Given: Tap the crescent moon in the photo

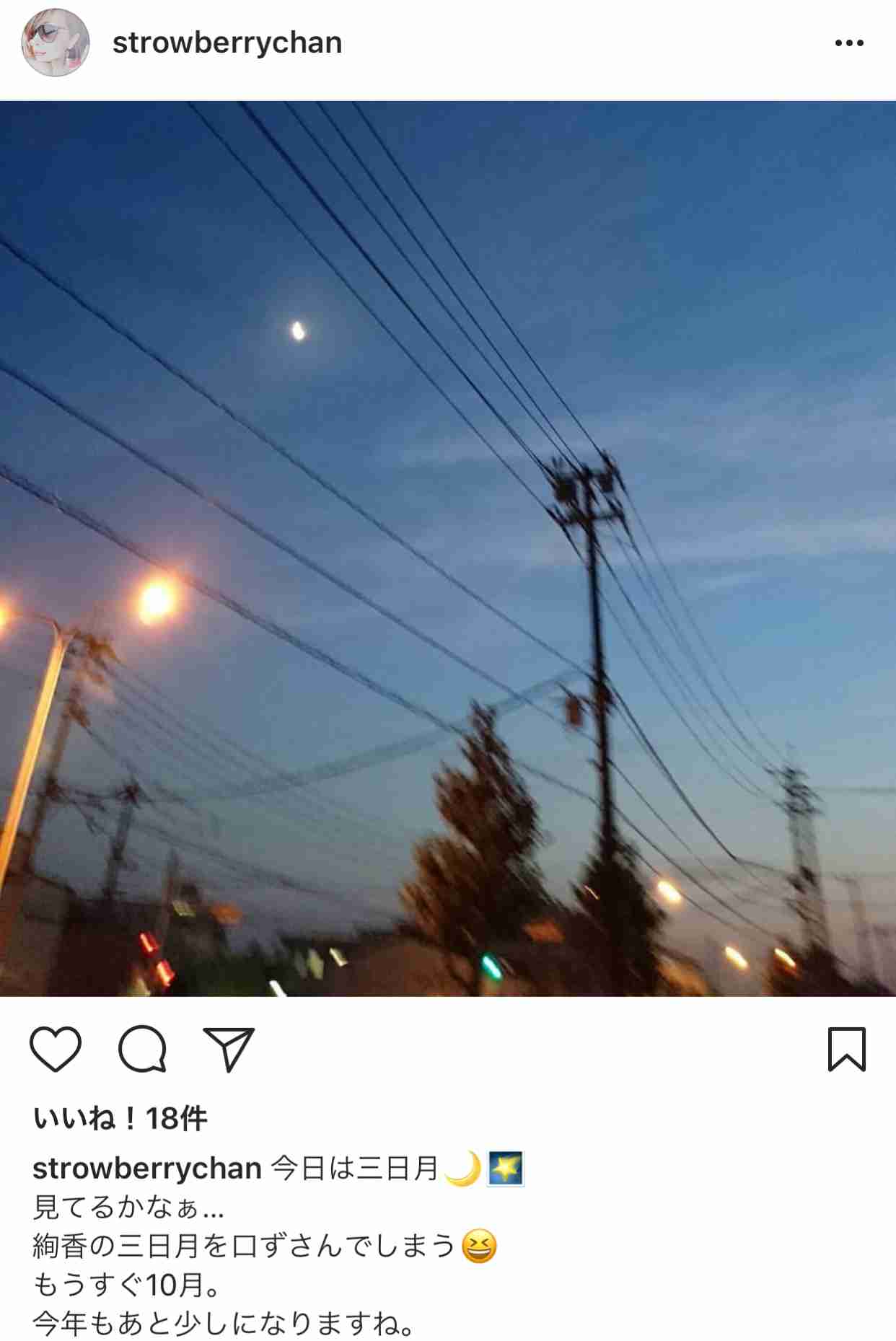Looking at the screenshot, I should (x=297, y=331).
